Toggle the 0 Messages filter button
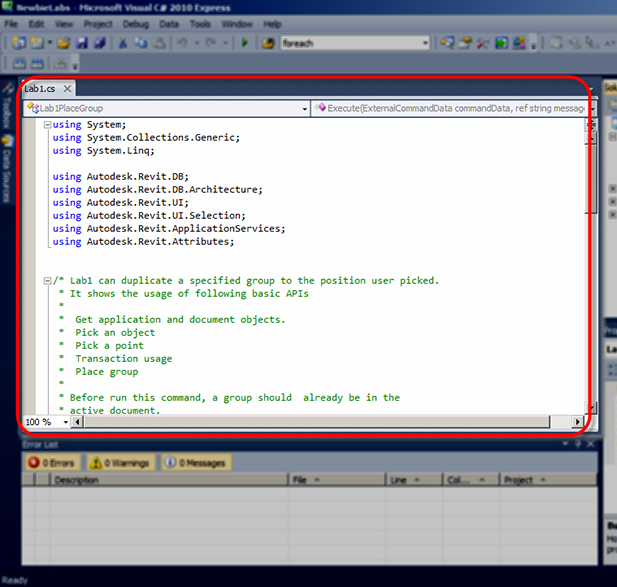 (196, 463)
